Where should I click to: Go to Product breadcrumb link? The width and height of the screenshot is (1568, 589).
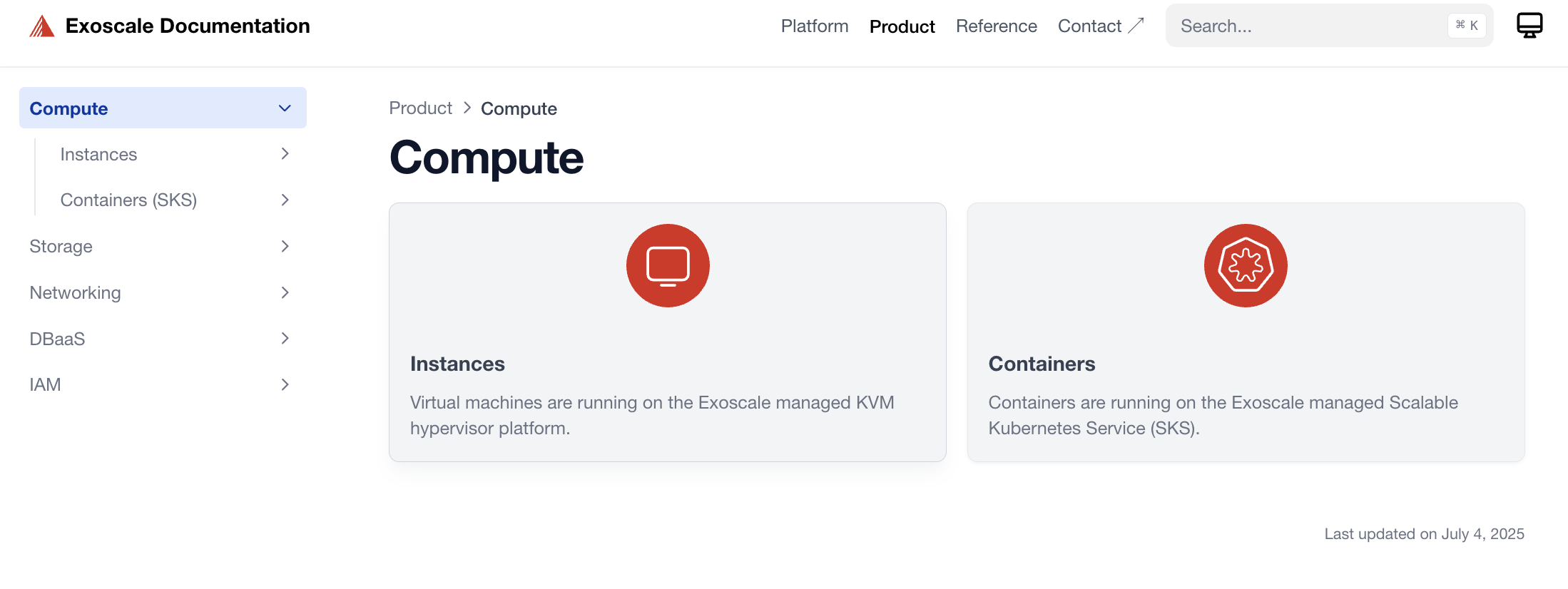[x=420, y=108]
